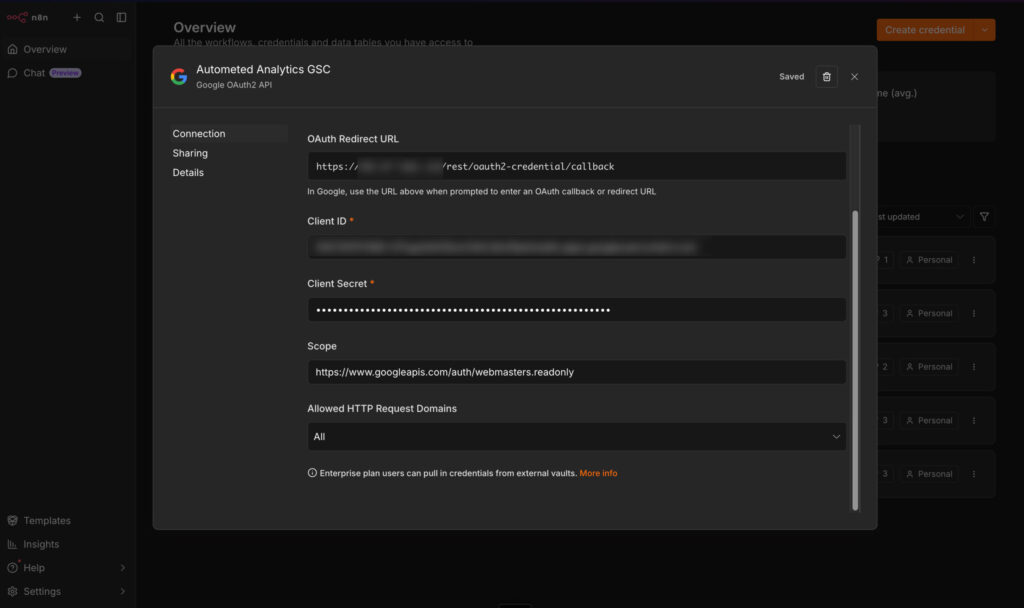This screenshot has width=1024, height=608.
Task: Open more options for first Personal row
Action: pyautogui.click(x=974, y=260)
